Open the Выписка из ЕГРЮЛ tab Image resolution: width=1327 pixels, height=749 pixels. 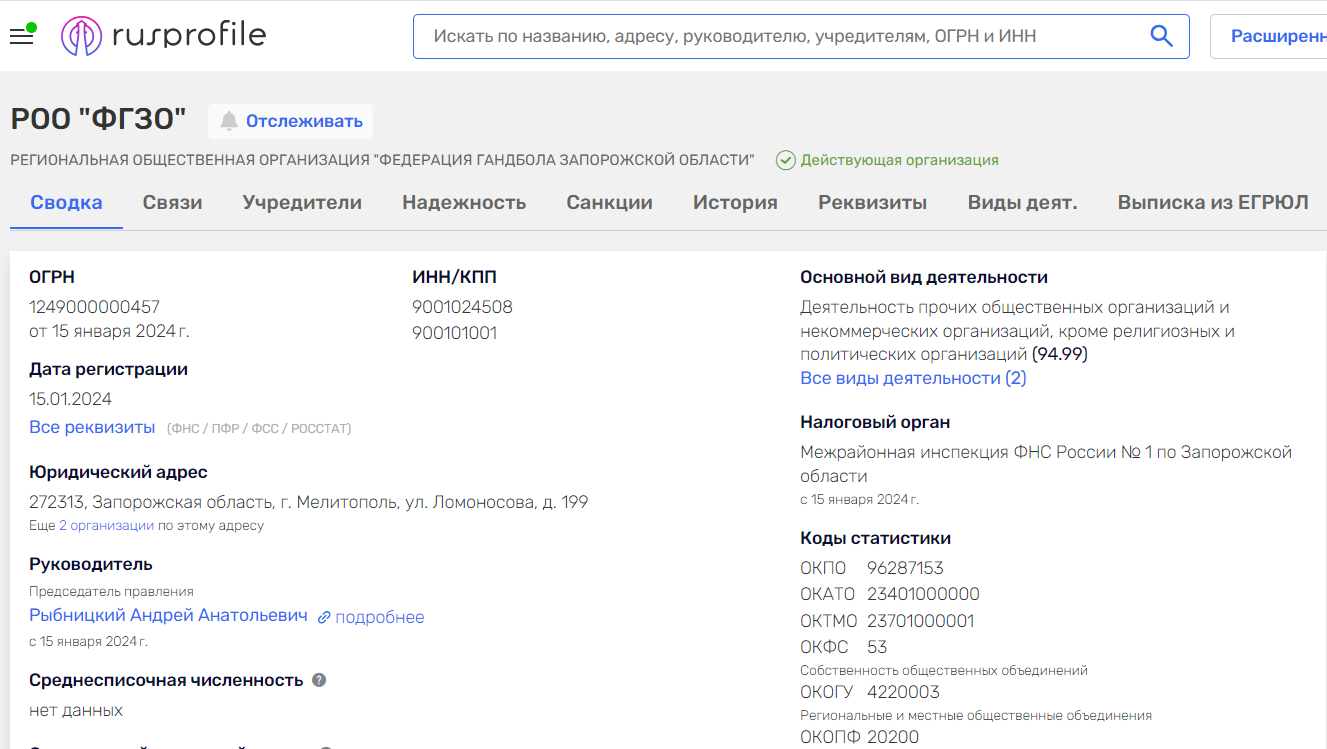(x=1212, y=202)
